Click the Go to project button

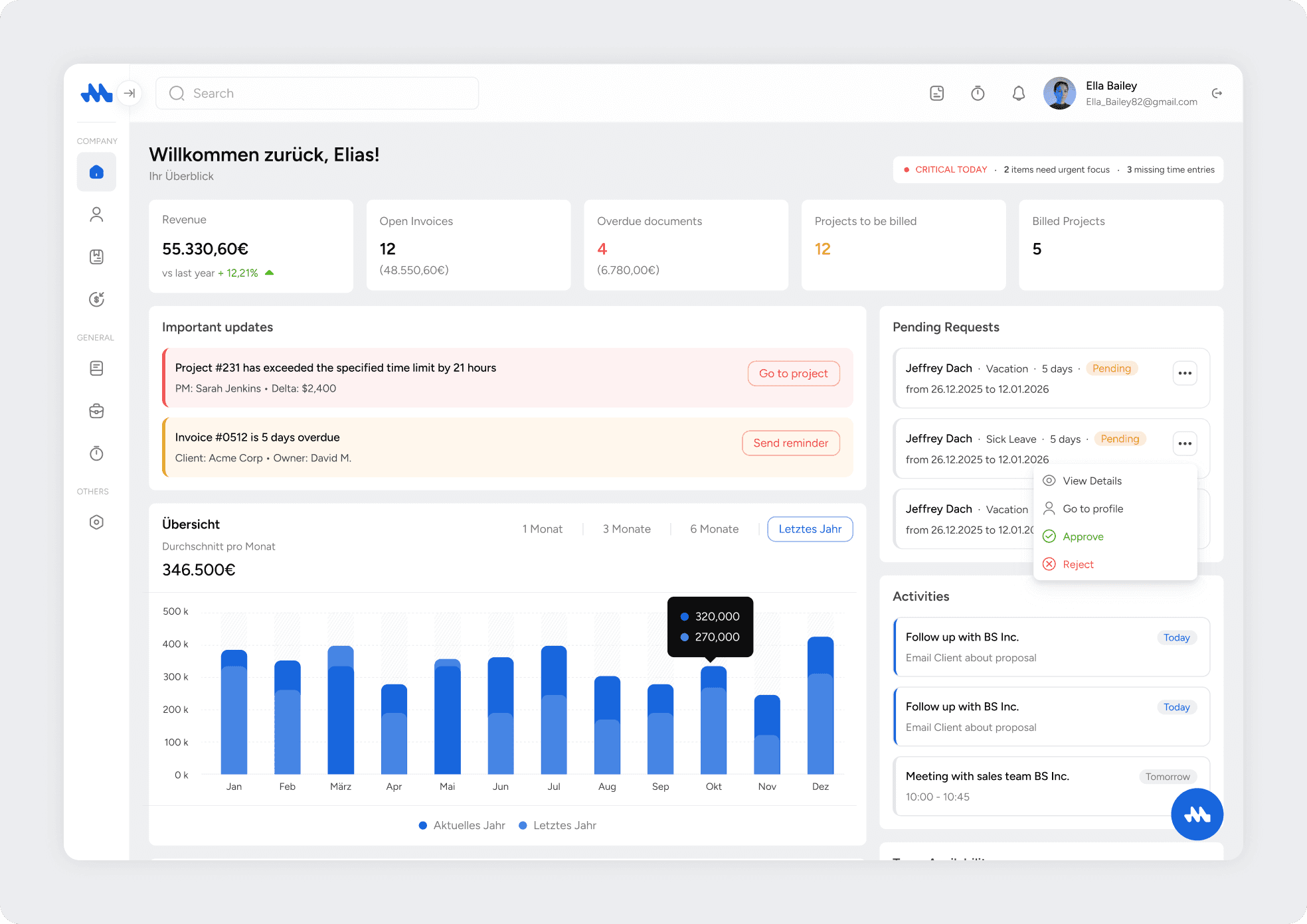point(793,373)
